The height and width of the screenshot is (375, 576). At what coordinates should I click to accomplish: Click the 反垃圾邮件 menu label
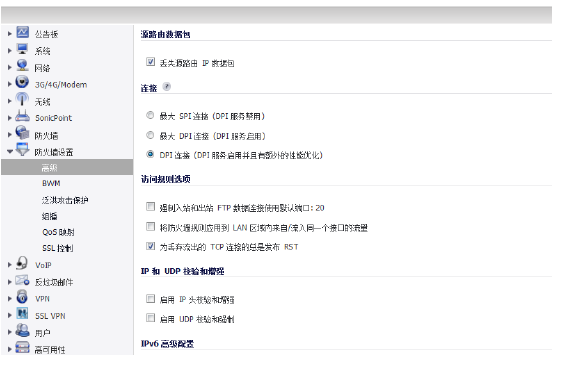coord(54,282)
